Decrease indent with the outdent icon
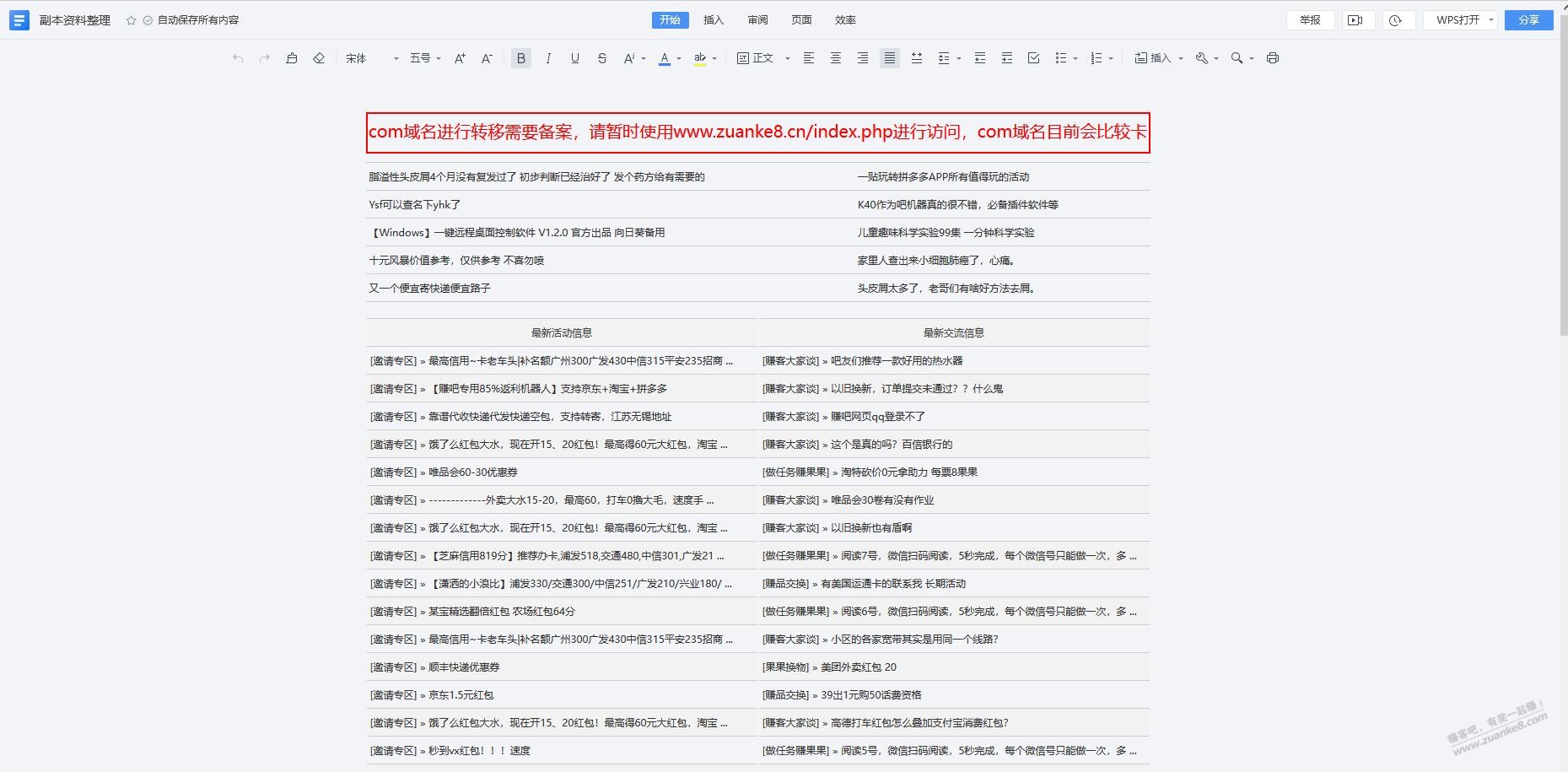Image resolution: width=1568 pixels, height=772 pixels. (980, 58)
